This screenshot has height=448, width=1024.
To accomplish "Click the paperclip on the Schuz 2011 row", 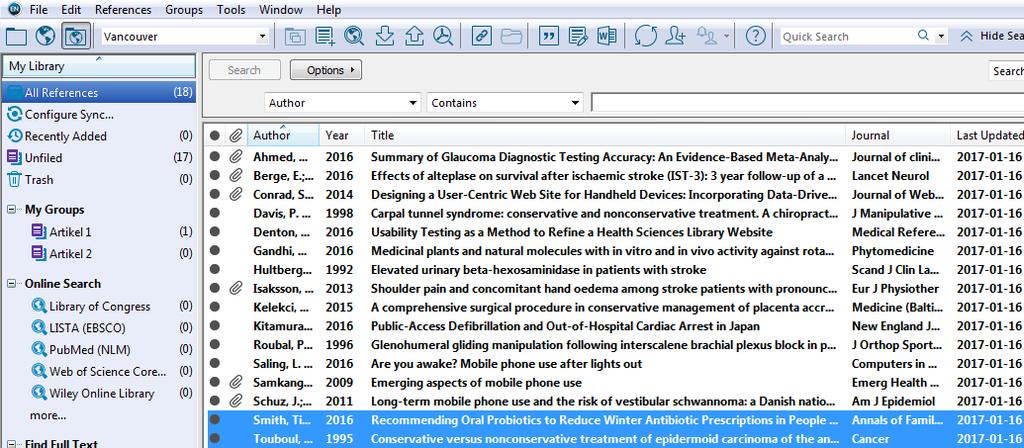I will coord(236,402).
